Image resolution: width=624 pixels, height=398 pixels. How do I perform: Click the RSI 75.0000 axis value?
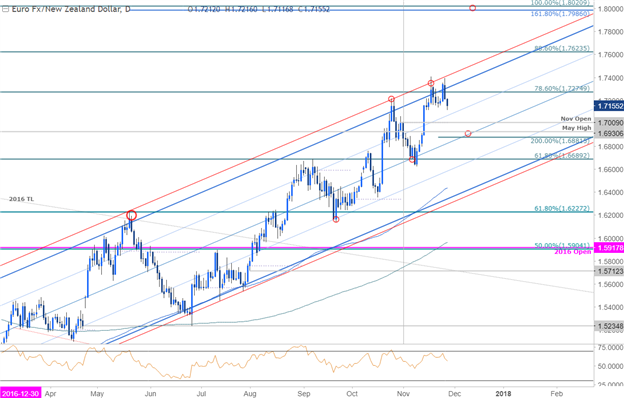(610, 347)
